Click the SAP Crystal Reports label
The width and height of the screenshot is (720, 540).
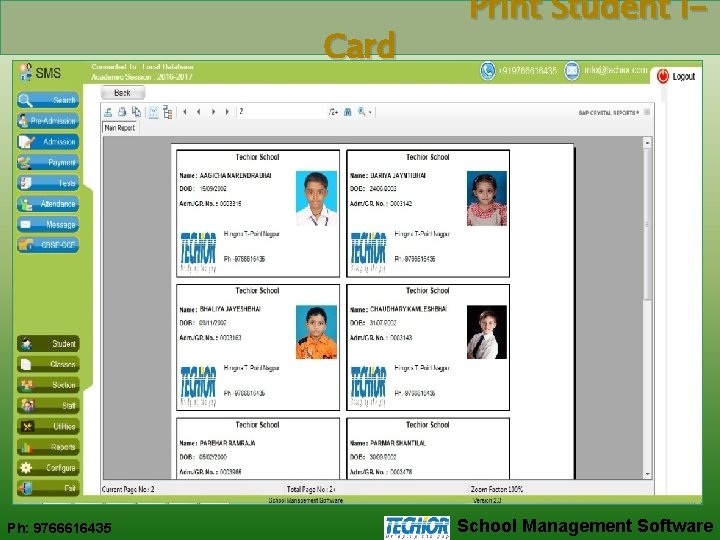[608, 112]
